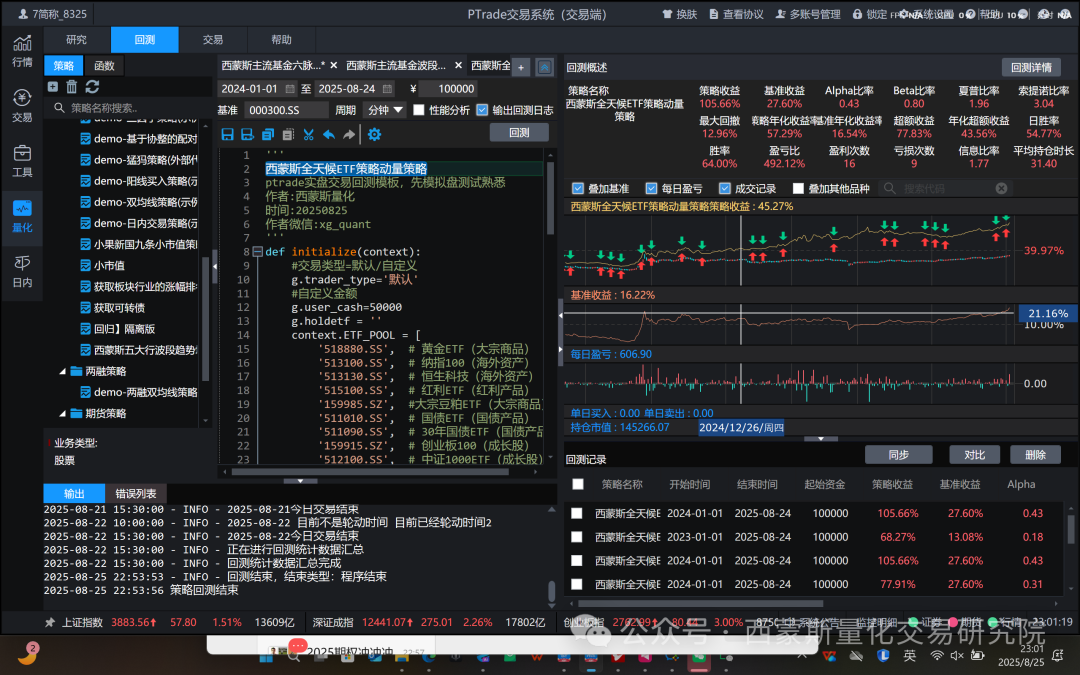Click the code editor vertical scrollbar
1080x675 pixels.
click(550, 198)
